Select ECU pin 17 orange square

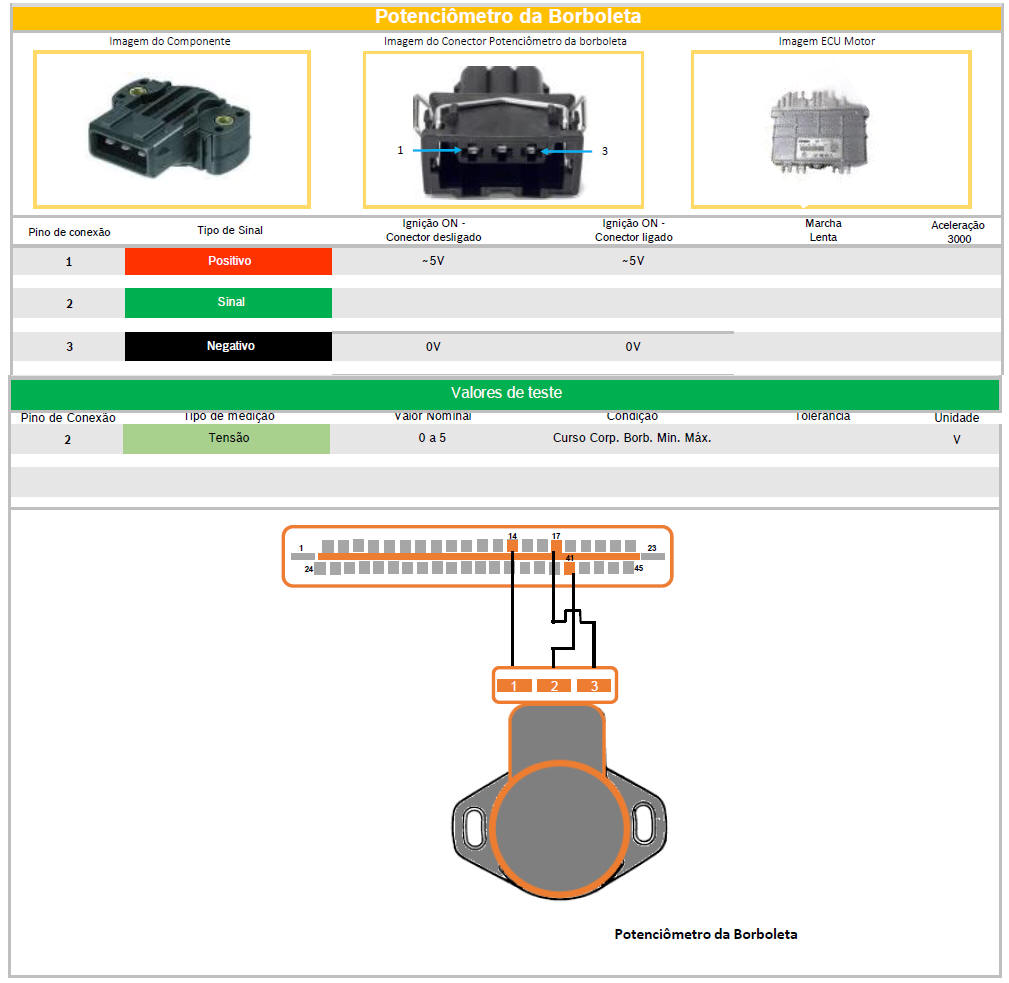point(556,546)
